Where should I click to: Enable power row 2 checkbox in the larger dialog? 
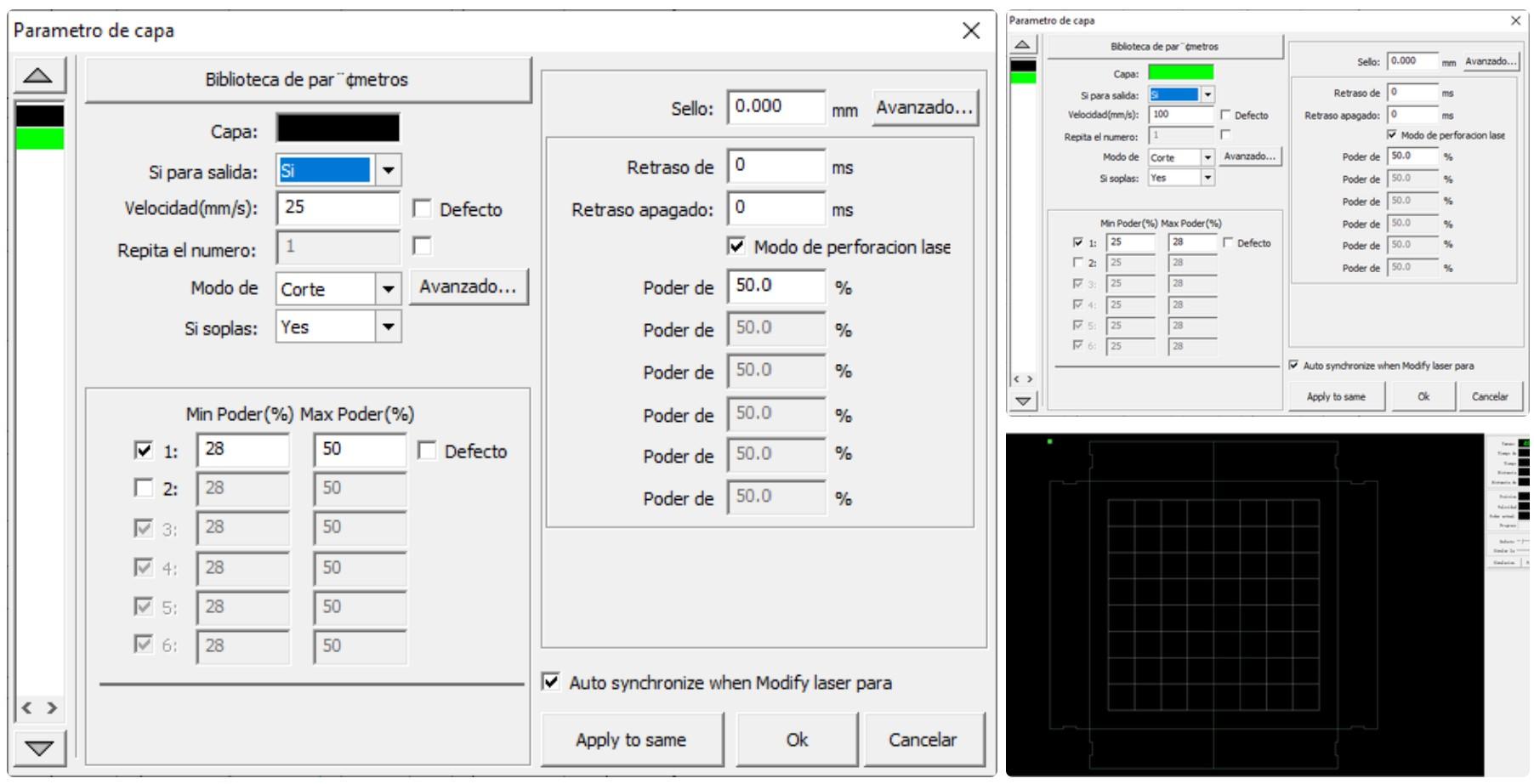144,487
